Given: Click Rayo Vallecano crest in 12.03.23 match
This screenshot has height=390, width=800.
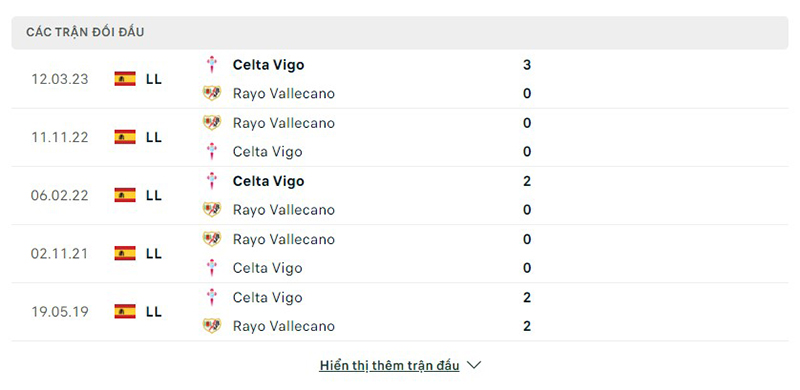Looking at the screenshot, I should 211,93.
